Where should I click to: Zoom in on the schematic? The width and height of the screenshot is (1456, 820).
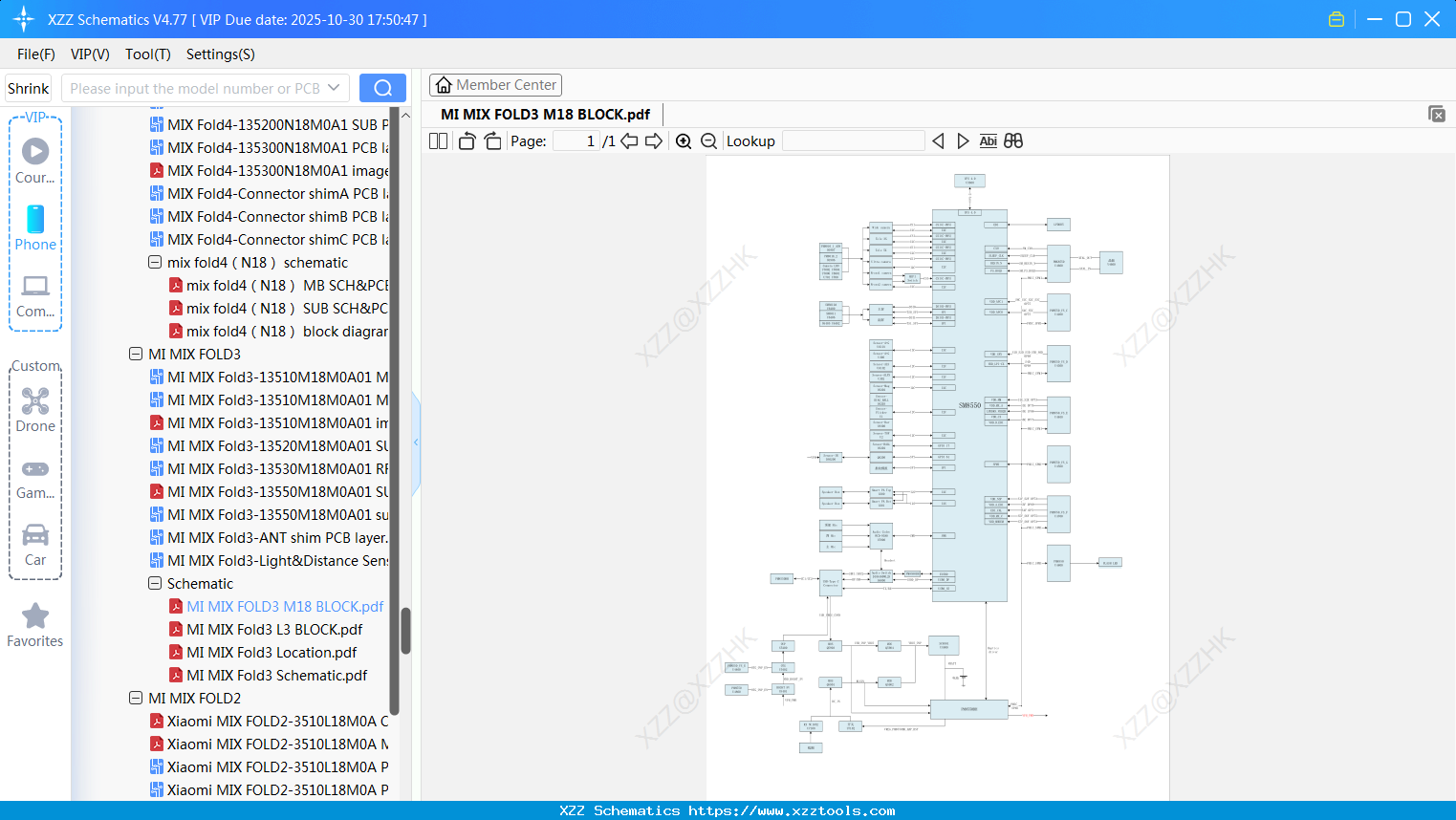[684, 140]
